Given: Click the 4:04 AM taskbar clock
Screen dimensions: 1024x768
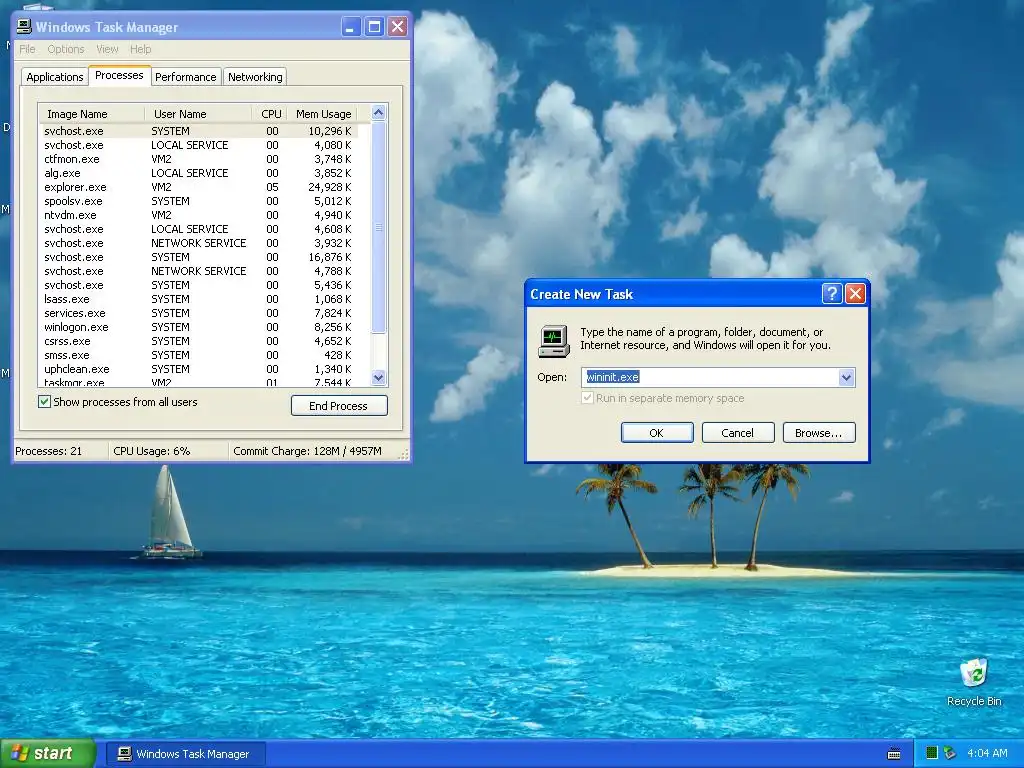Looking at the screenshot, I should coord(987,753).
